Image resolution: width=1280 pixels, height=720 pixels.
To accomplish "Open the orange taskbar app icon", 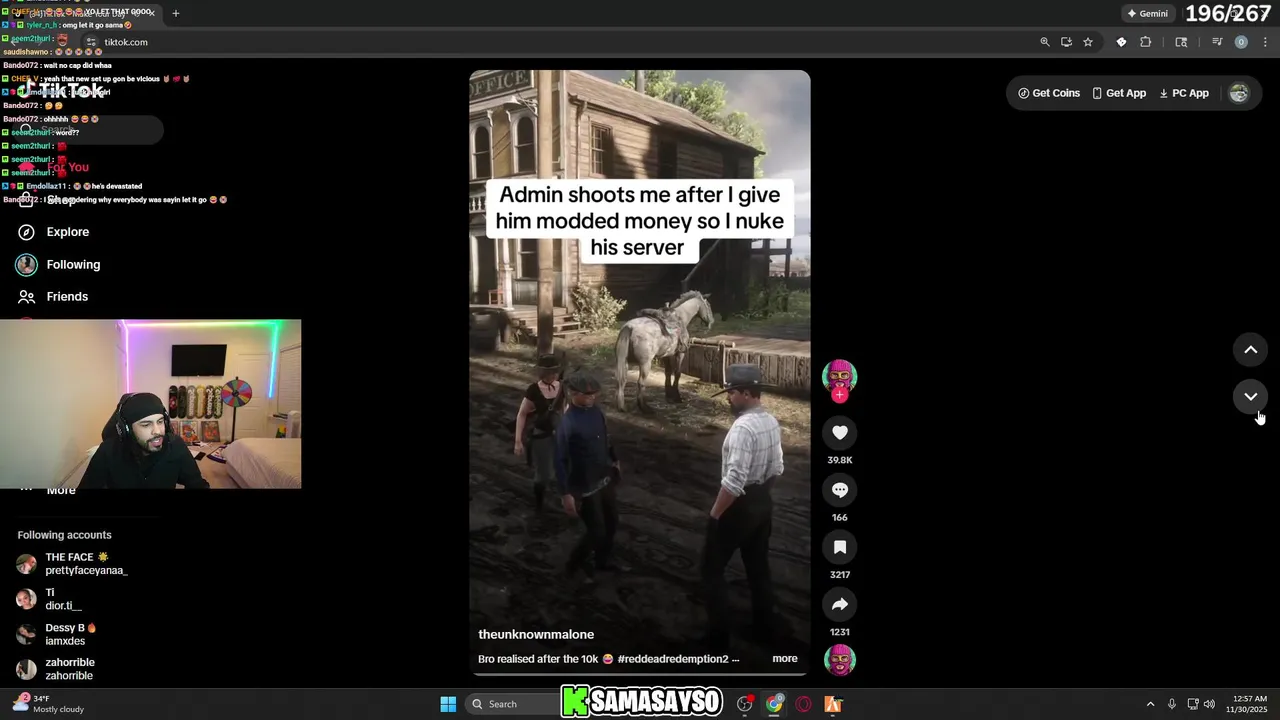I will click(x=832, y=704).
